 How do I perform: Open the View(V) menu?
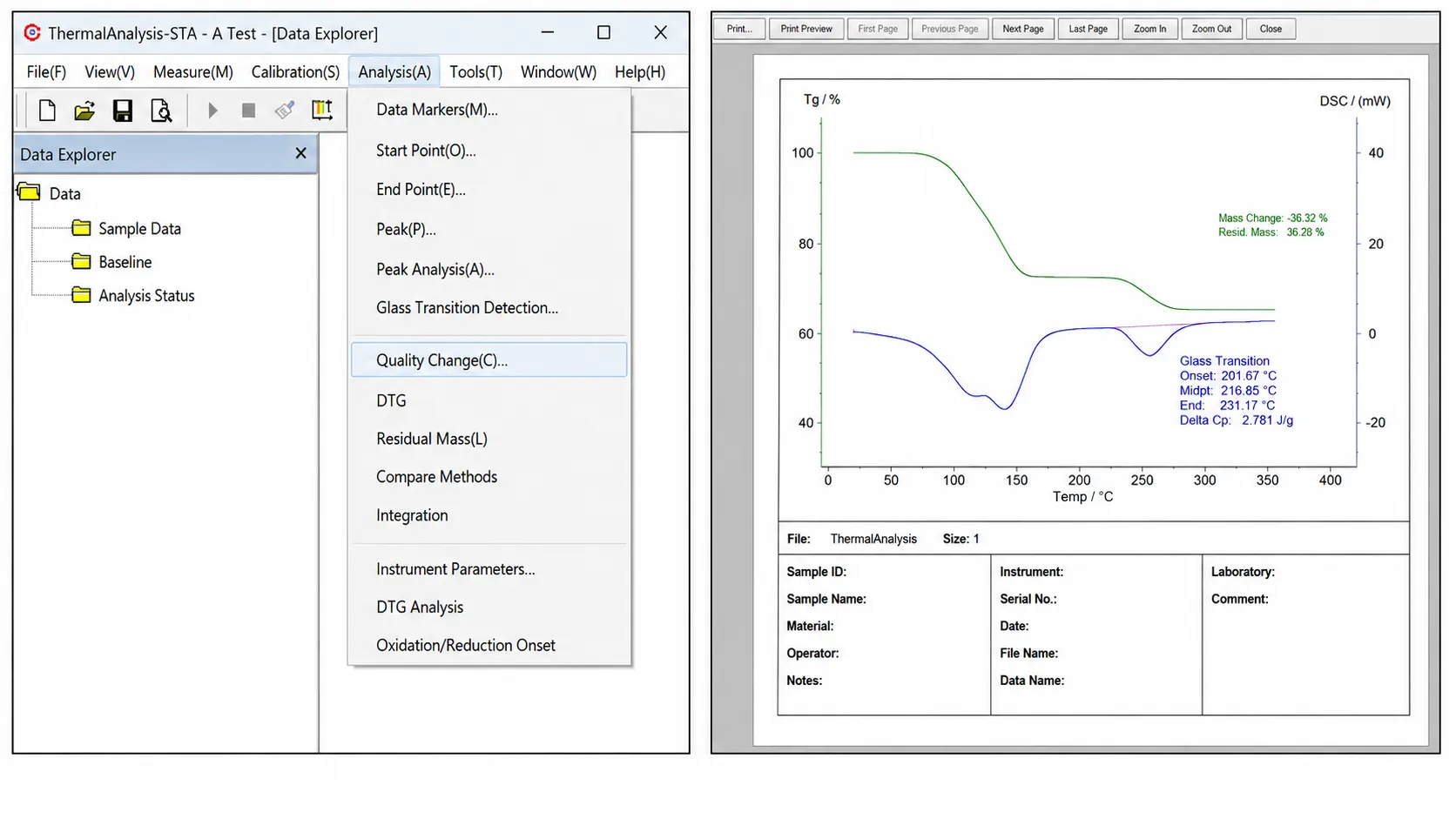(110, 72)
